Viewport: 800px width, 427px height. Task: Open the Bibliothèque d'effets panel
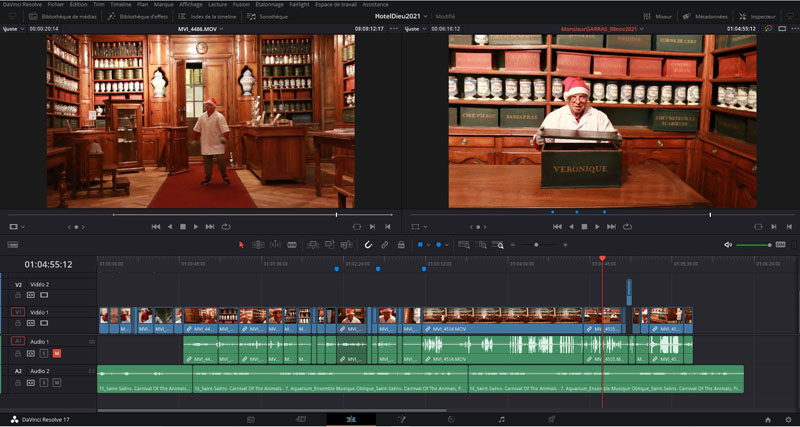(x=137, y=16)
